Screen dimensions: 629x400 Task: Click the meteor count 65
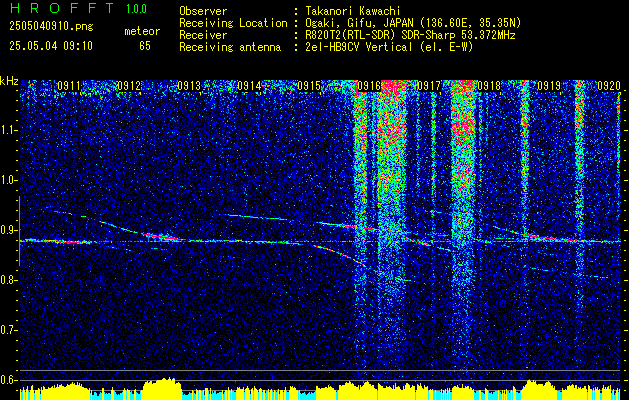[145, 46]
